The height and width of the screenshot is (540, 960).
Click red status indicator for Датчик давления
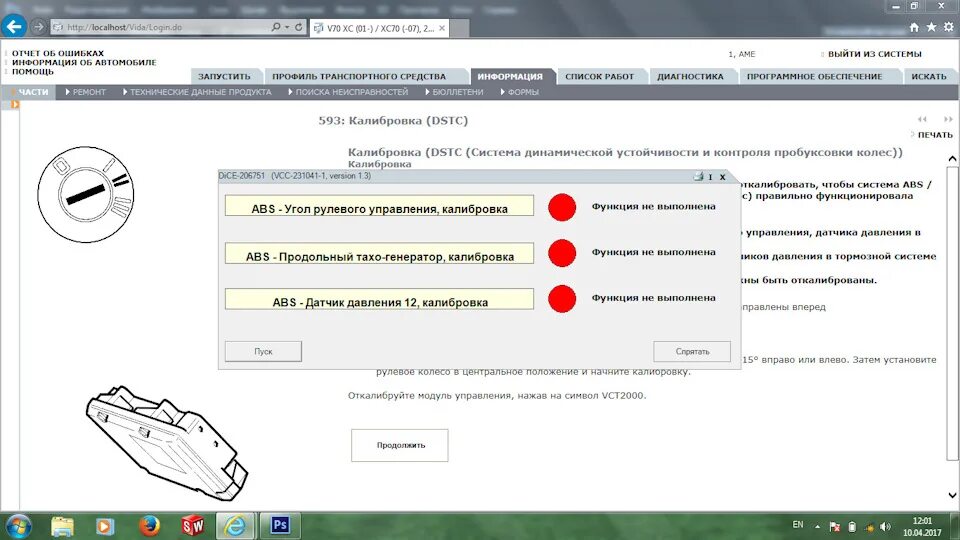(x=561, y=299)
